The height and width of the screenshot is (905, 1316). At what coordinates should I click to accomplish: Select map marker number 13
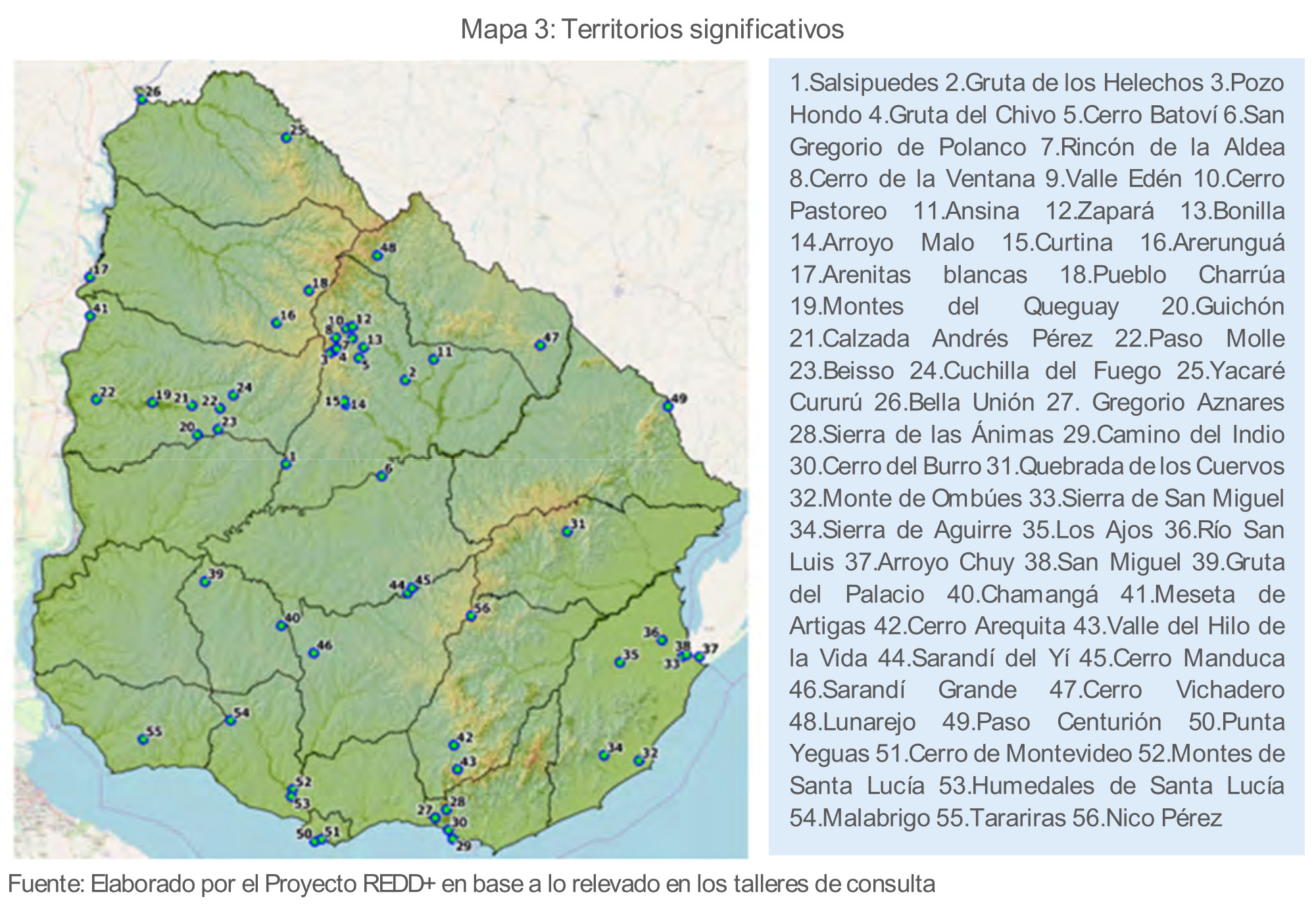[364, 347]
